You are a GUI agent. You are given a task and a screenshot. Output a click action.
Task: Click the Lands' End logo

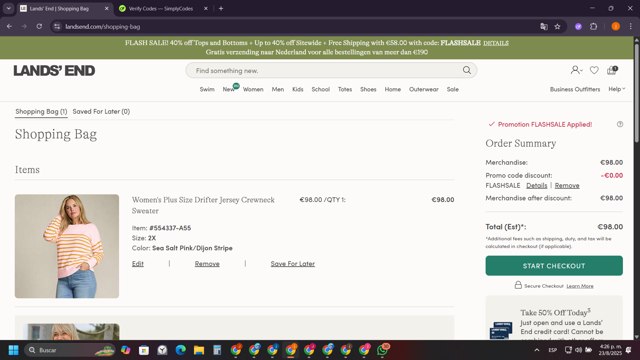point(54,71)
